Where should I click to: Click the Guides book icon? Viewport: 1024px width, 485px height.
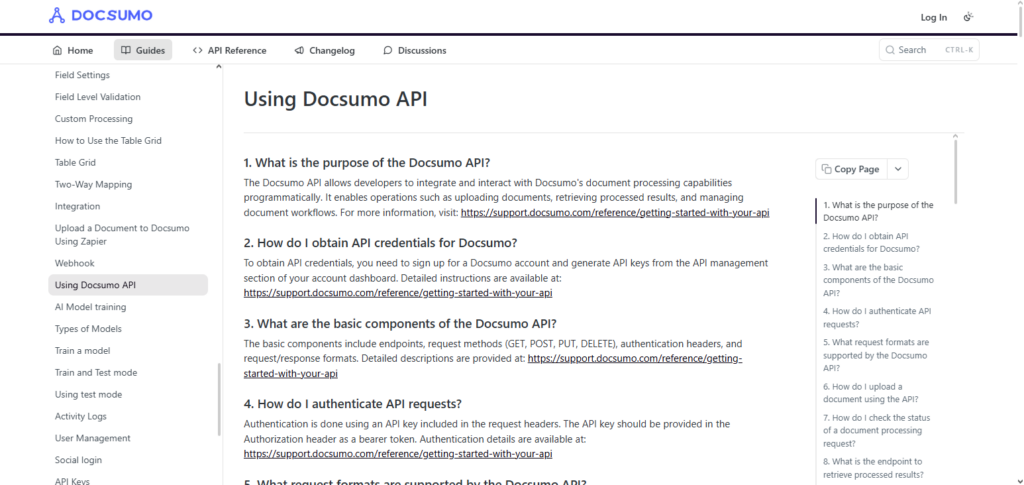pyautogui.click(x=126, y=50)
